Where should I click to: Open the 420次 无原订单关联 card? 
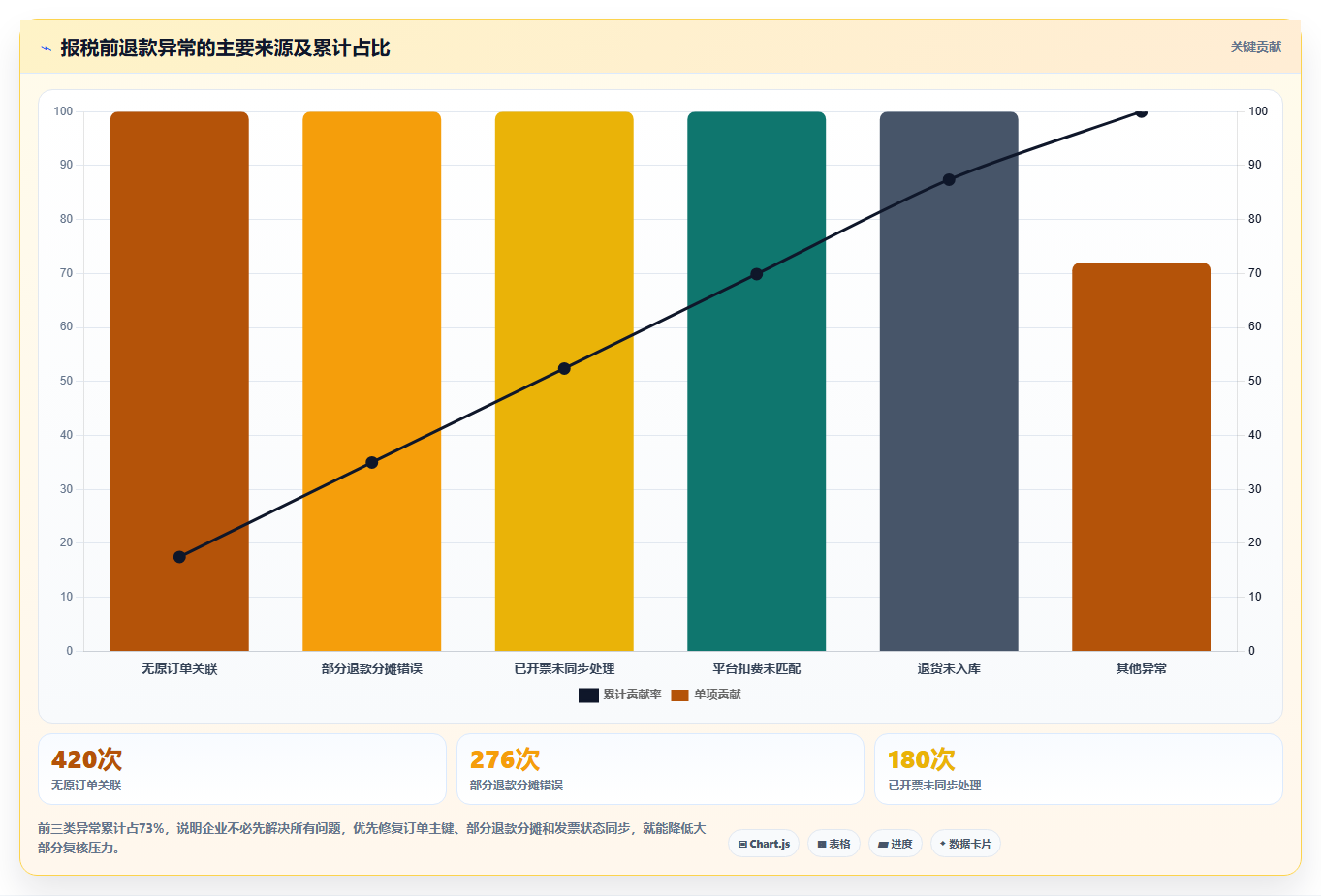tap(242, 769)
